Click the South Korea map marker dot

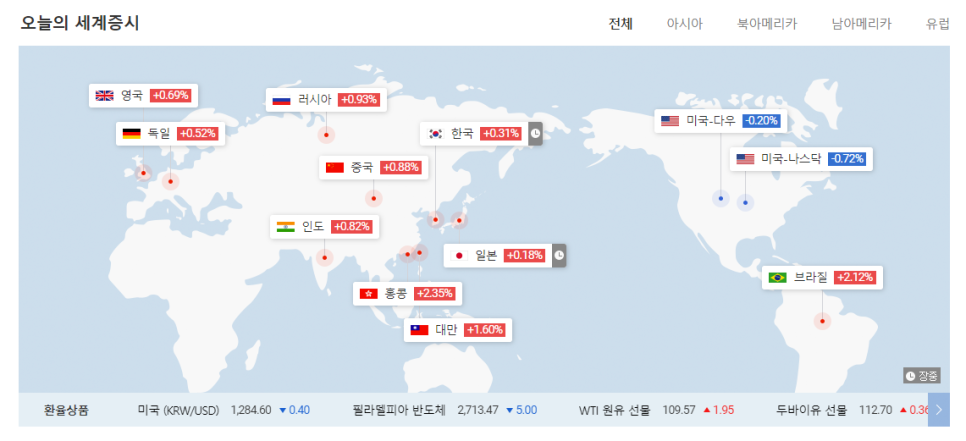436,219
